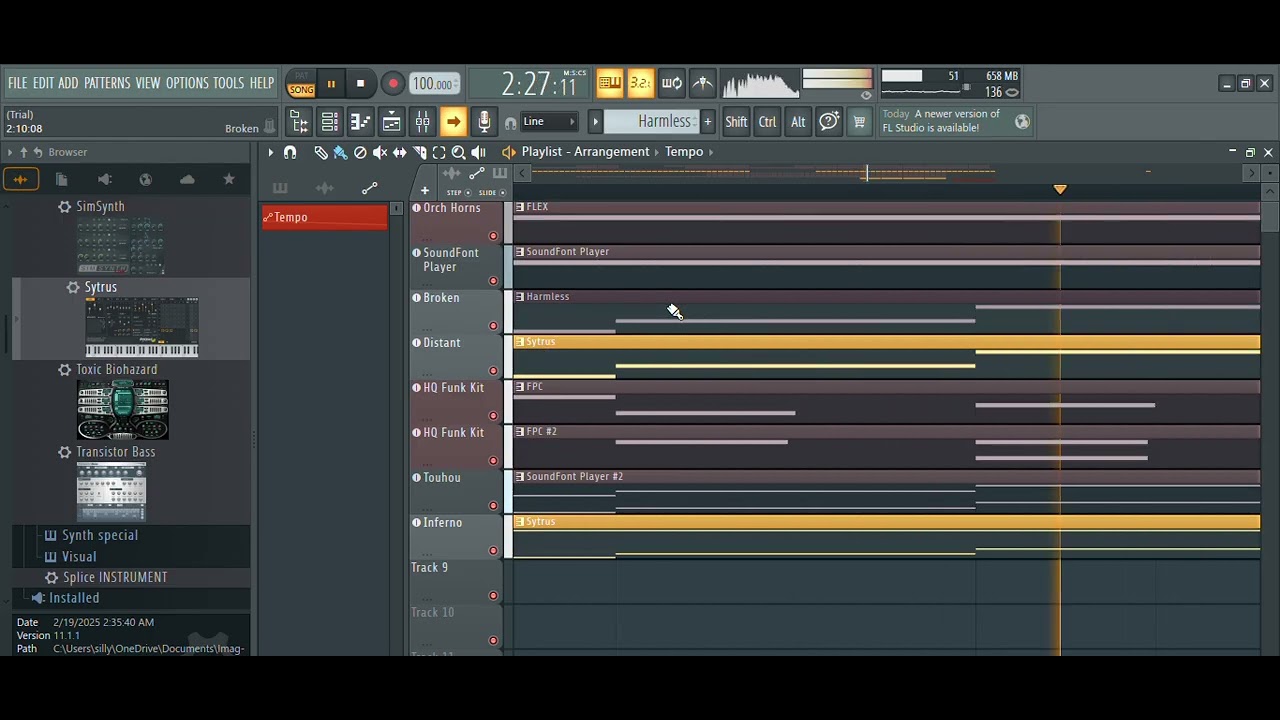
Task: Toggle the STEP edit mode option
Action: pyautogui.click(x=458, y=192)
